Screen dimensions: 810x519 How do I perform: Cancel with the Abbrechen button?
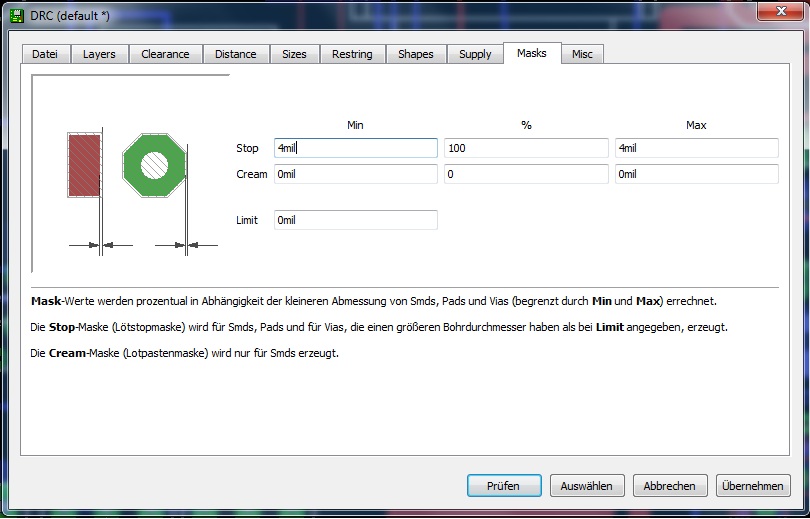[x=669, y=486]
